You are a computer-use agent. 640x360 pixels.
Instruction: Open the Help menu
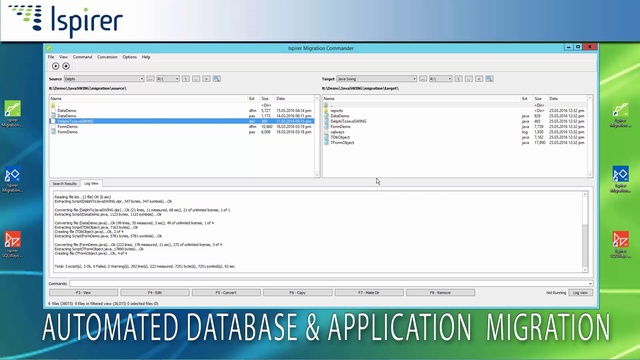pos(146,57)
